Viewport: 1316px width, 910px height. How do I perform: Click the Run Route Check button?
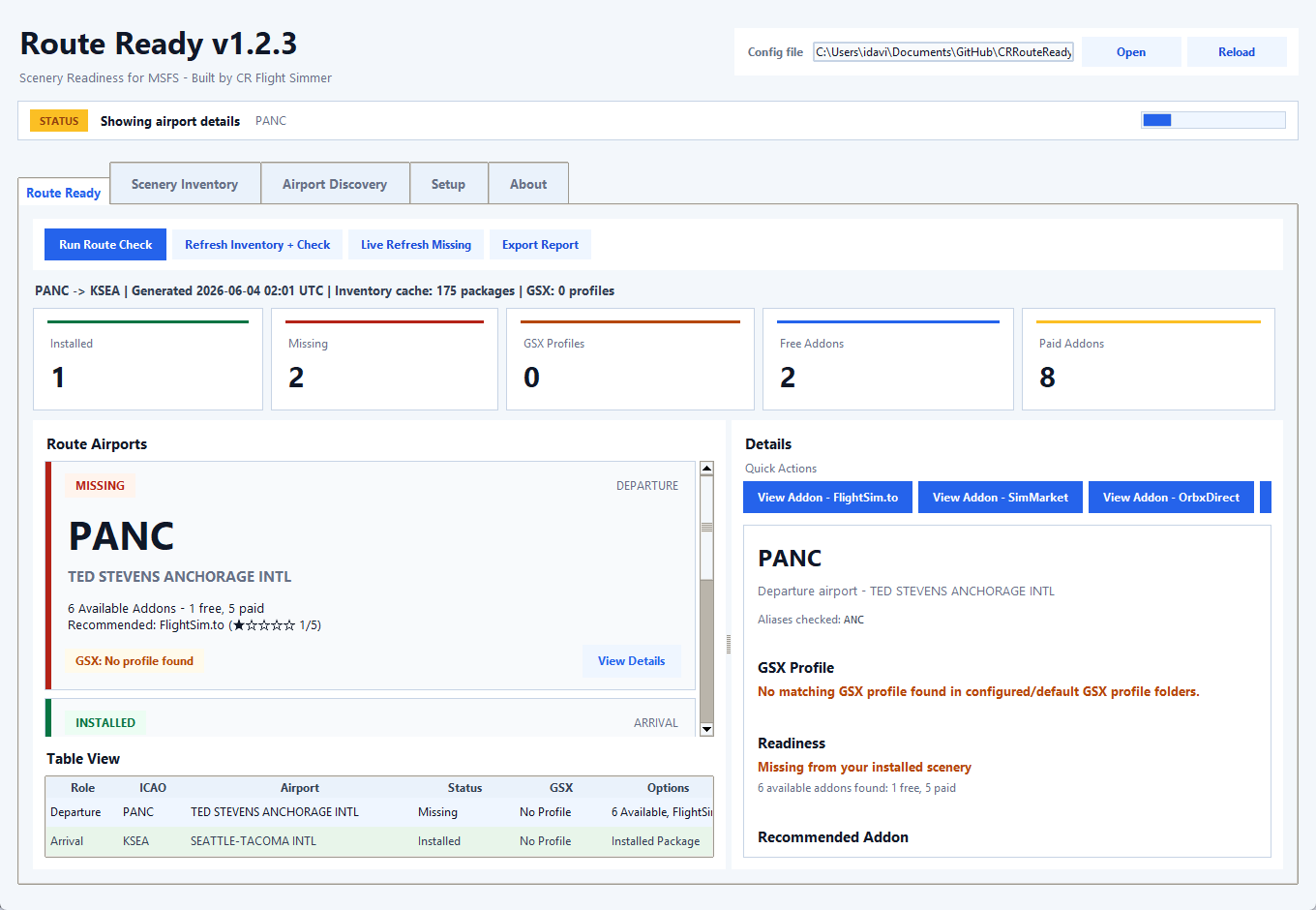[x=105, y=245]
